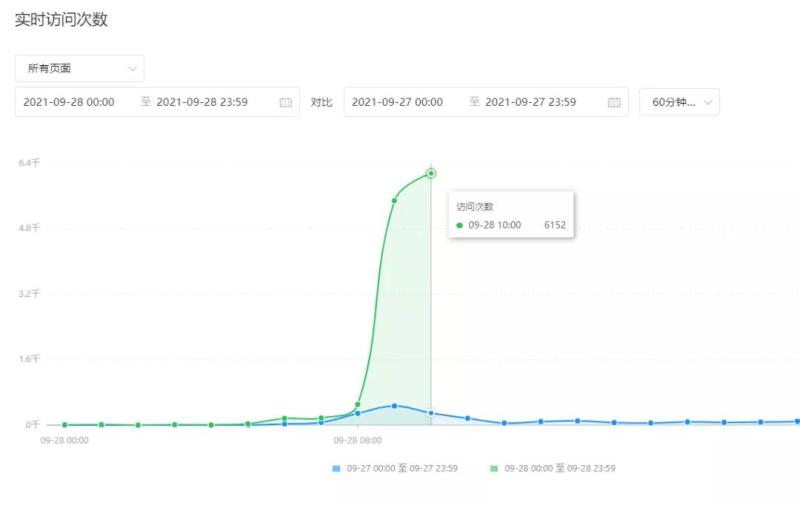Click the 对比 compare label

321,103
